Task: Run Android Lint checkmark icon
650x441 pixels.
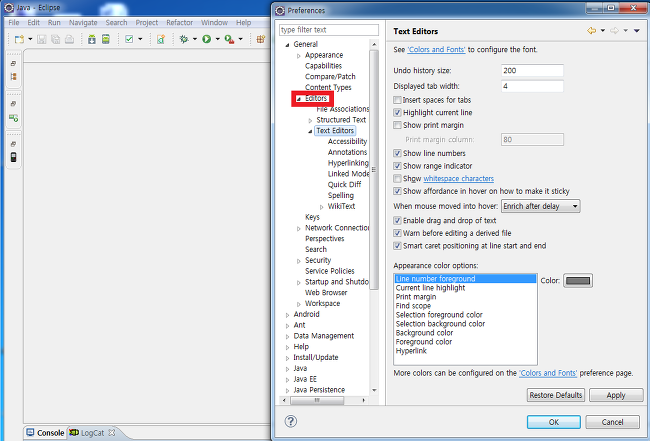Action: (x=129, y=39)
